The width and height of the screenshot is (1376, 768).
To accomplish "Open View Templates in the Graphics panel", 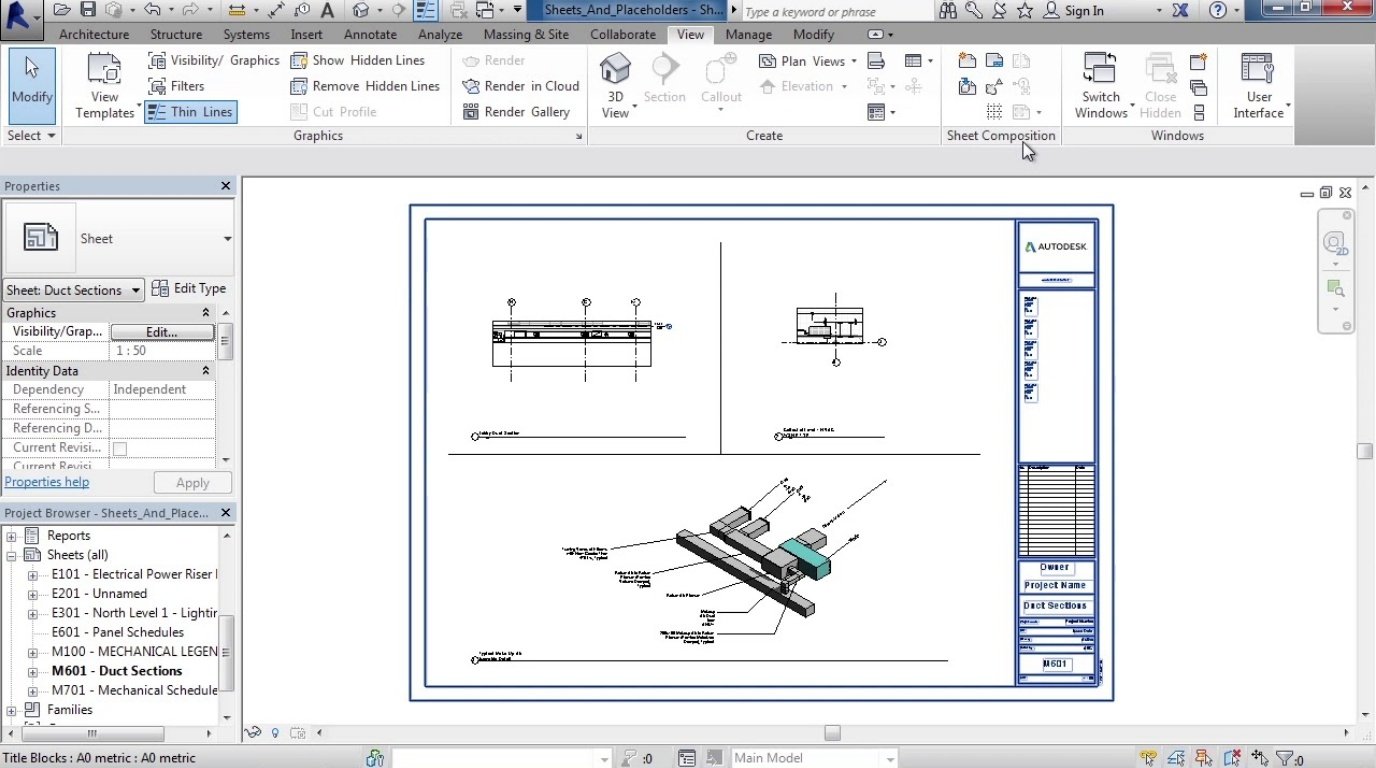I will pos(105,86).
